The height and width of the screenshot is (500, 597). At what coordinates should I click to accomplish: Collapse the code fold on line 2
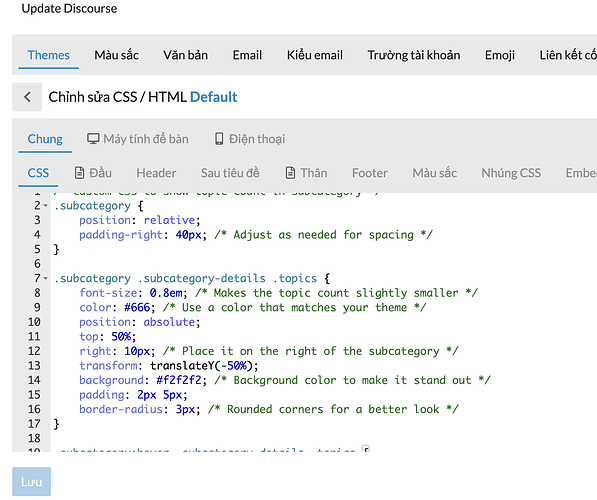coord(46,206)
